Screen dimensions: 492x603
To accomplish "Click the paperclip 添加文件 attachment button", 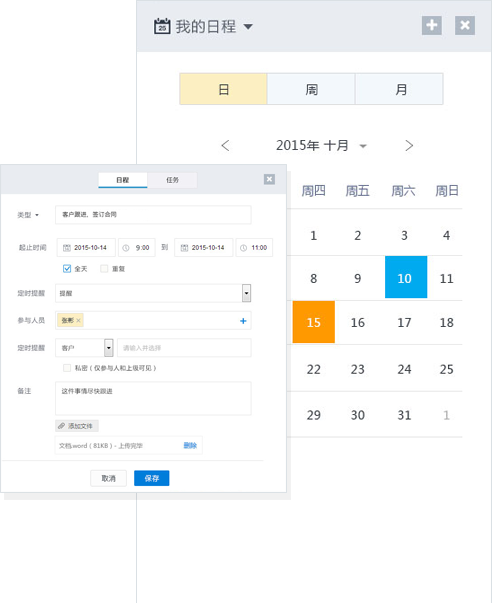I will coord(77,426).
